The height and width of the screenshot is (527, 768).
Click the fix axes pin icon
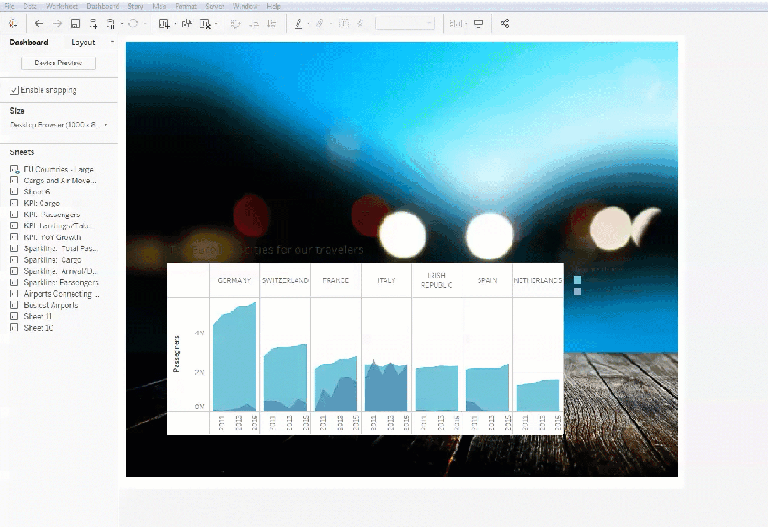point(360,24)
